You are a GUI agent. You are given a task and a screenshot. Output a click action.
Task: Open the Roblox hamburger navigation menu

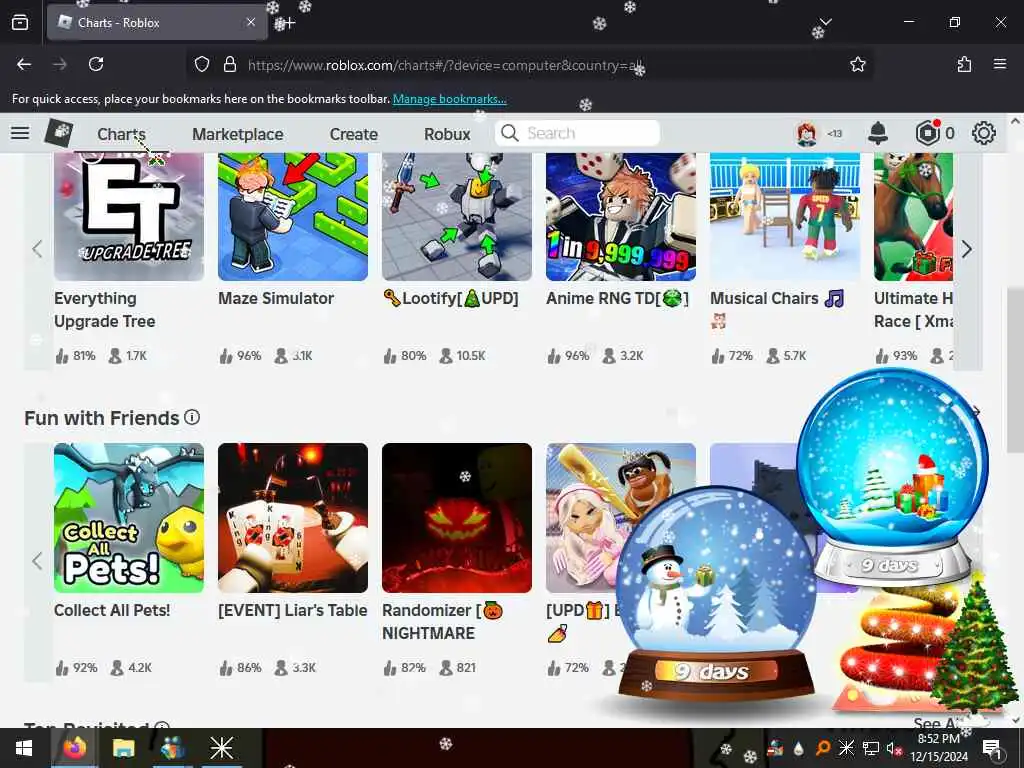click(x=20, y=133)
